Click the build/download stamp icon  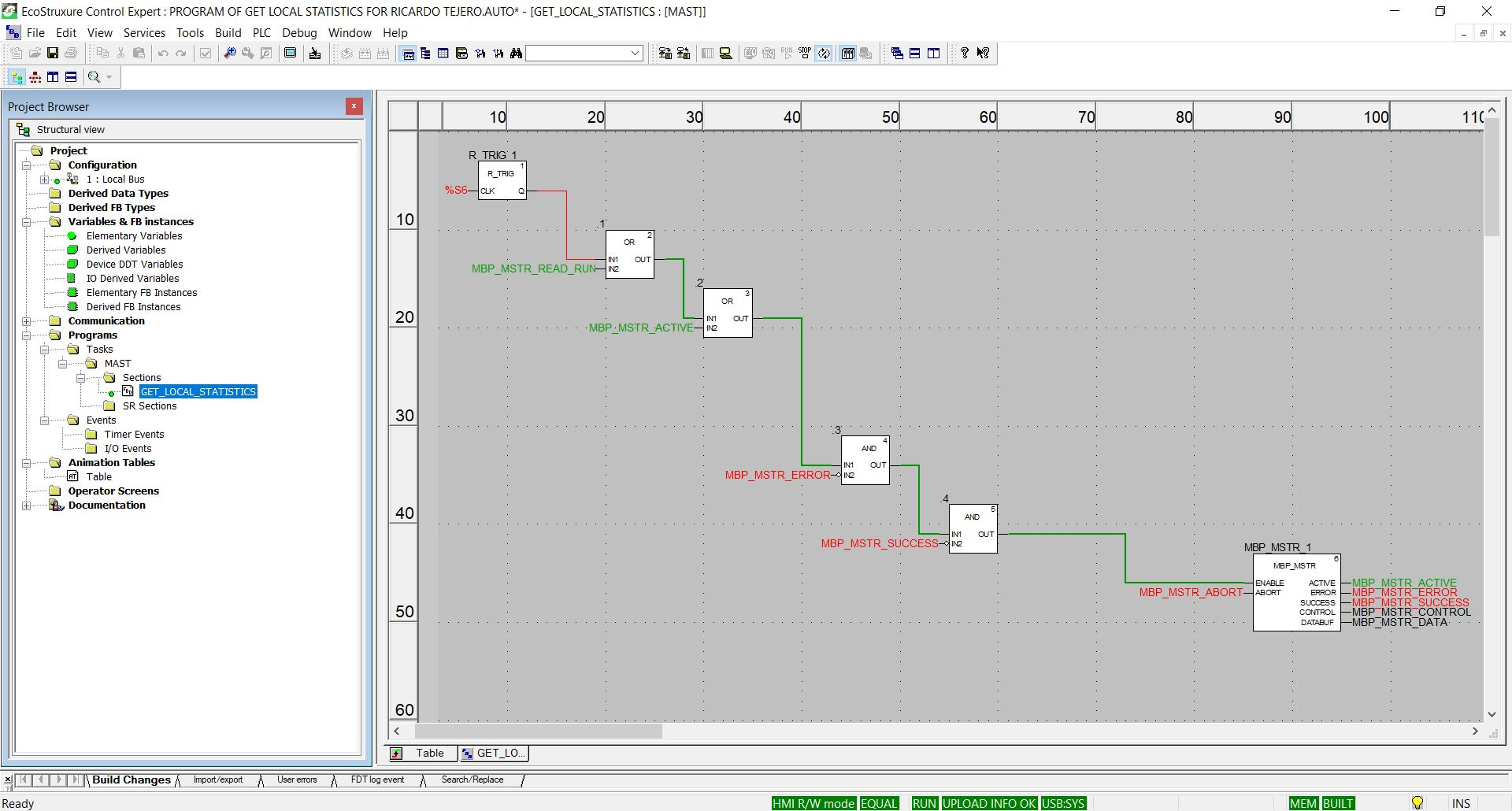coord(315,53)
